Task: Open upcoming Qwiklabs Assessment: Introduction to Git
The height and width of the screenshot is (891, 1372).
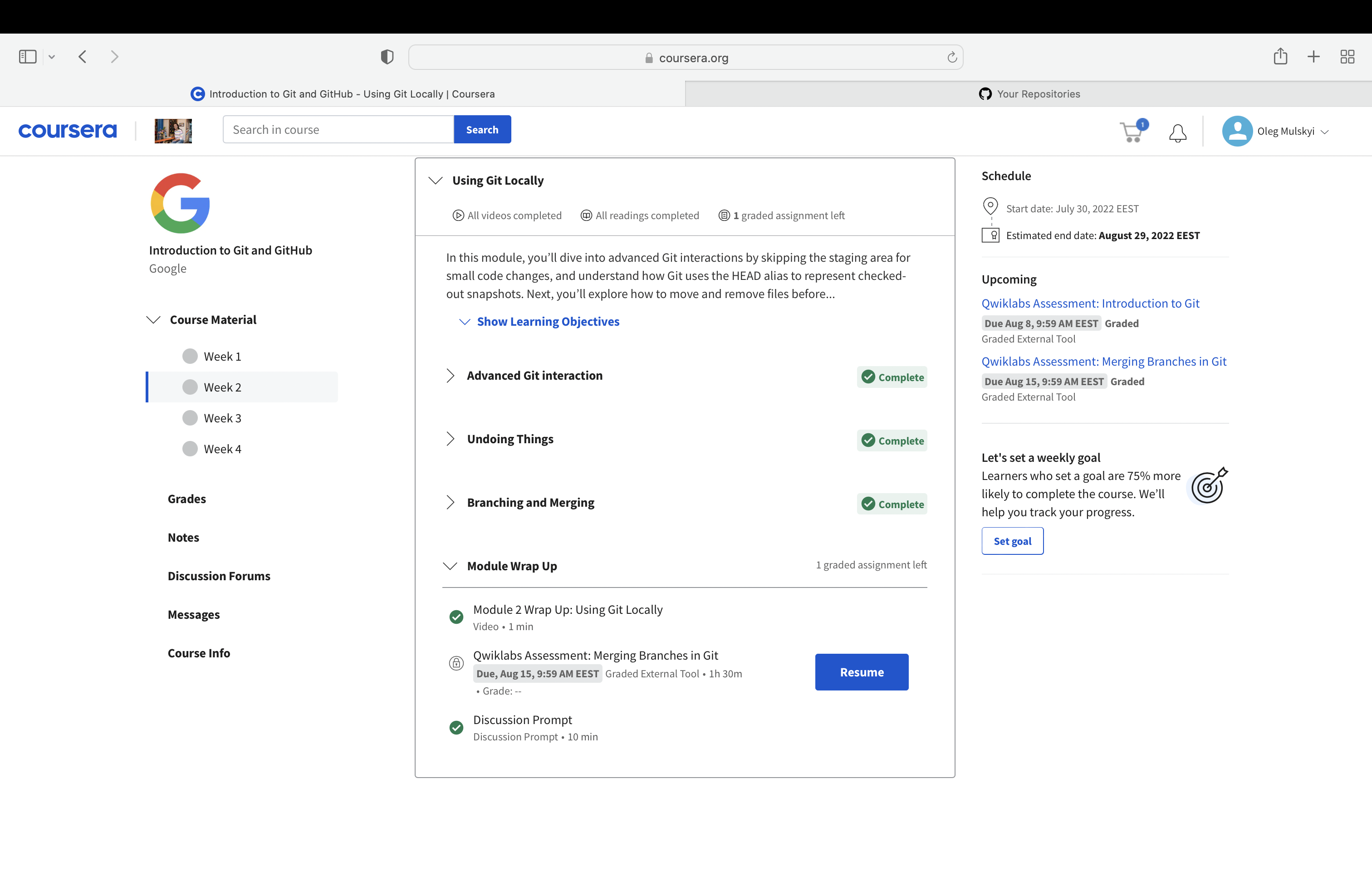Action: (1090, 303)
